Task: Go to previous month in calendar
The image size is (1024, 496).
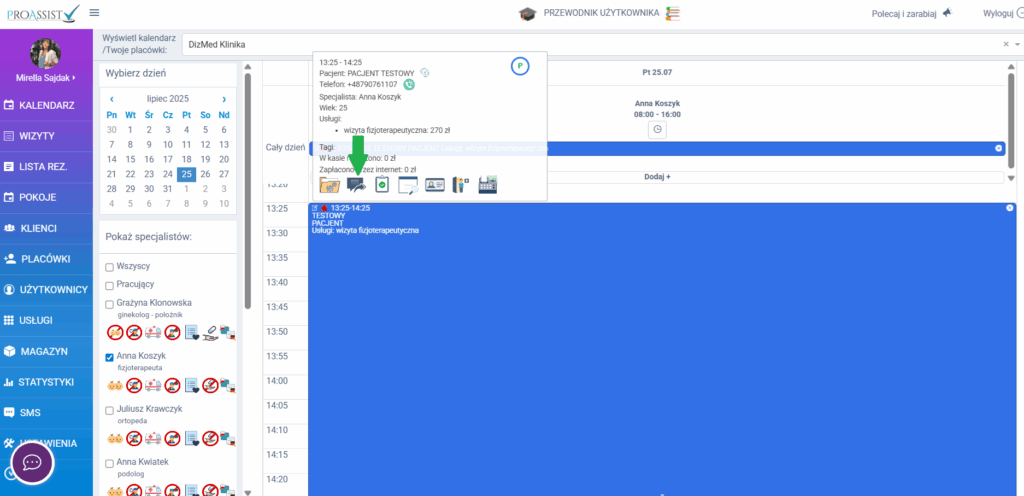Action: point(112,99)
